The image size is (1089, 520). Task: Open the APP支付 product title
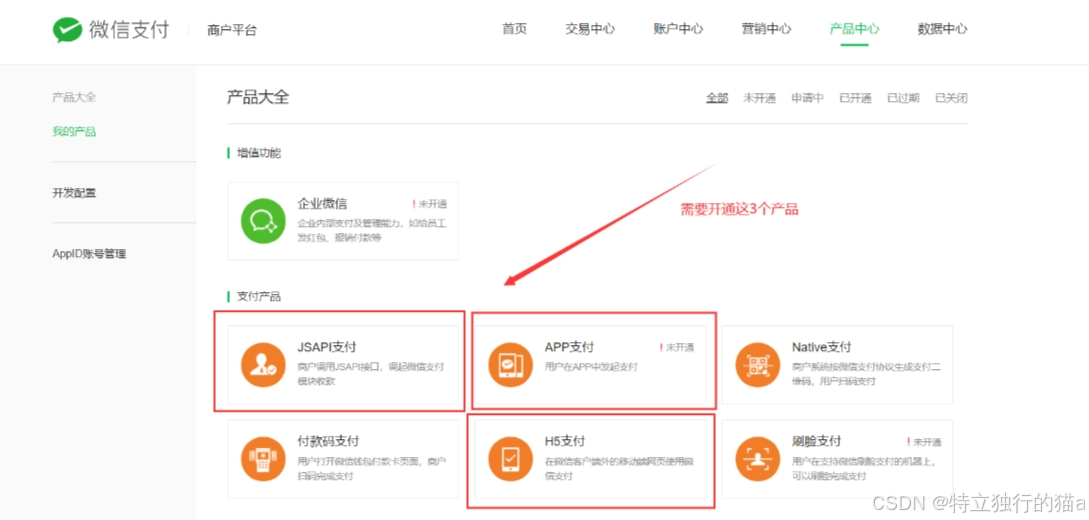tap(569, 347)
